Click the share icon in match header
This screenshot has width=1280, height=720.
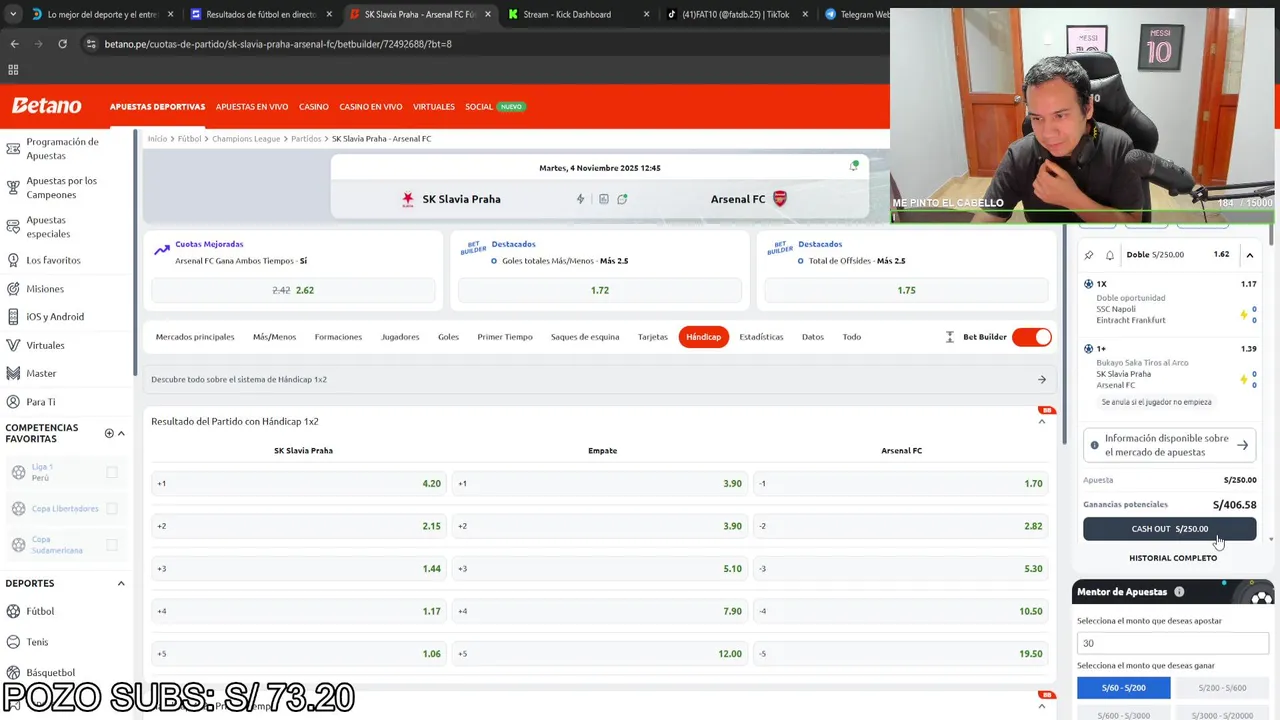click(x=622, y=199)
